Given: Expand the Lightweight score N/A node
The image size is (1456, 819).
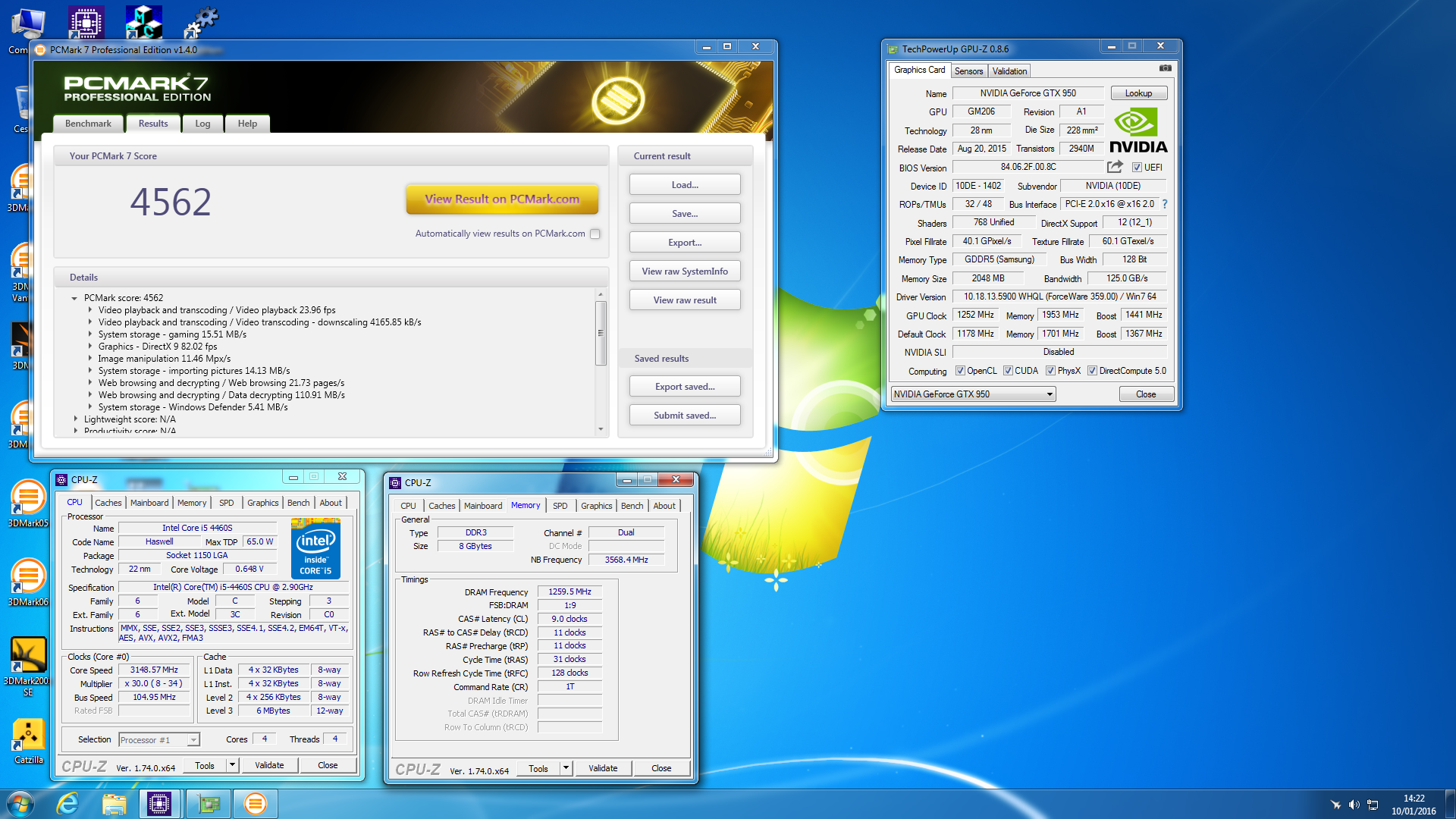Looking at the screenshot, I should click(x=76, y=419).
